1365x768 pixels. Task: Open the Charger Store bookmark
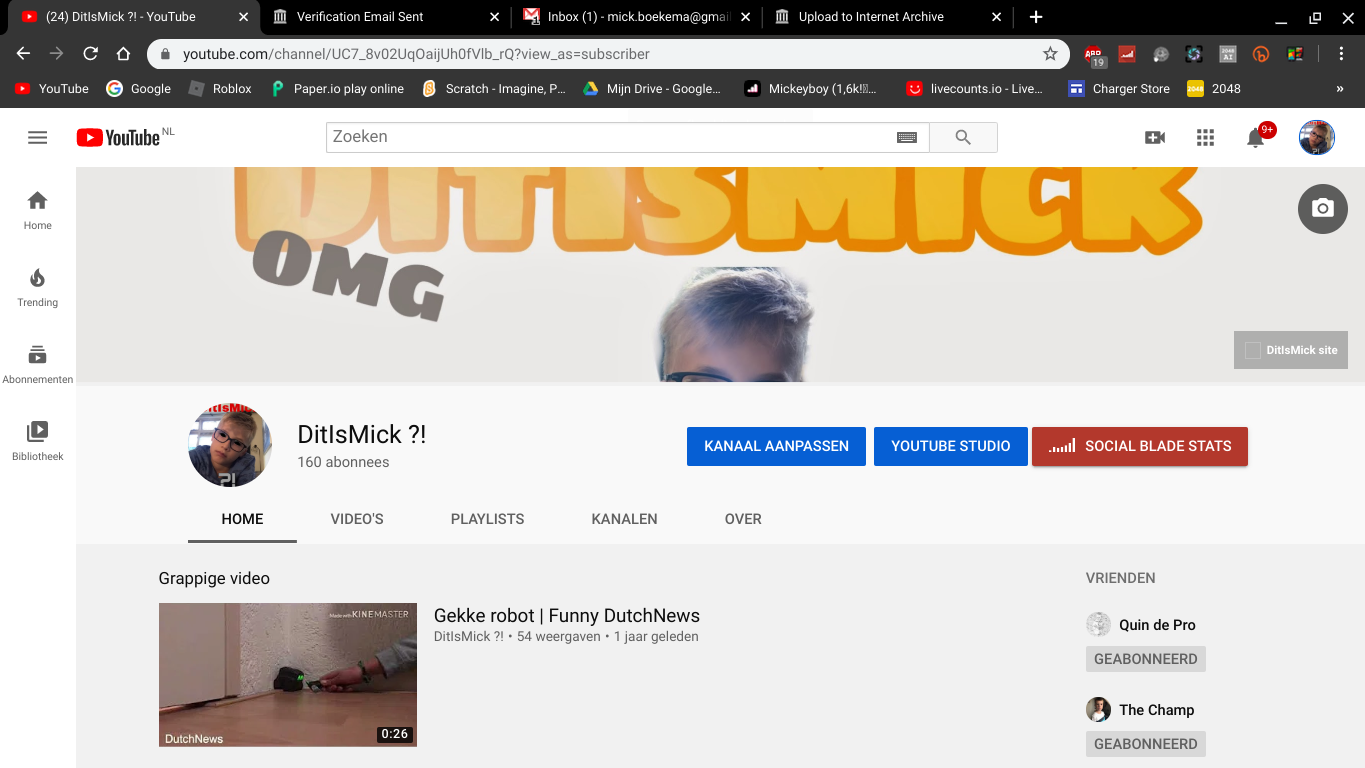1119,89
